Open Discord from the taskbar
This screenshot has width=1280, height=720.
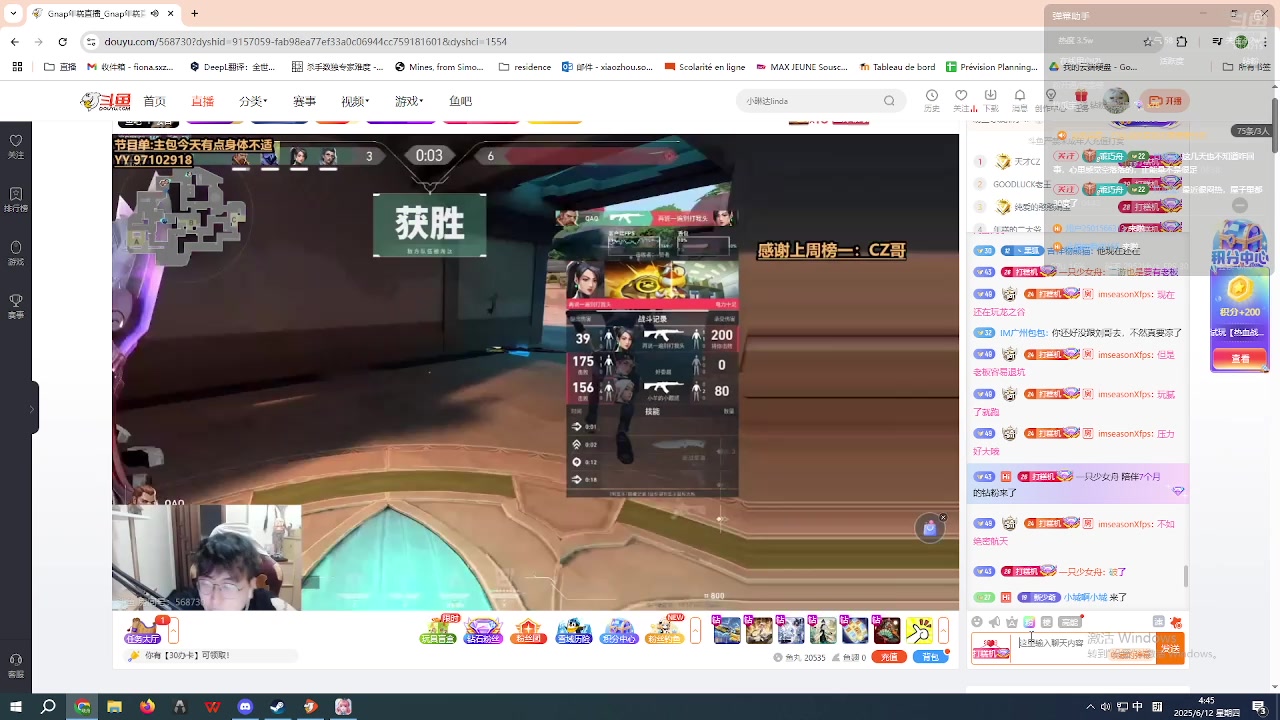(x=245, y=707)
